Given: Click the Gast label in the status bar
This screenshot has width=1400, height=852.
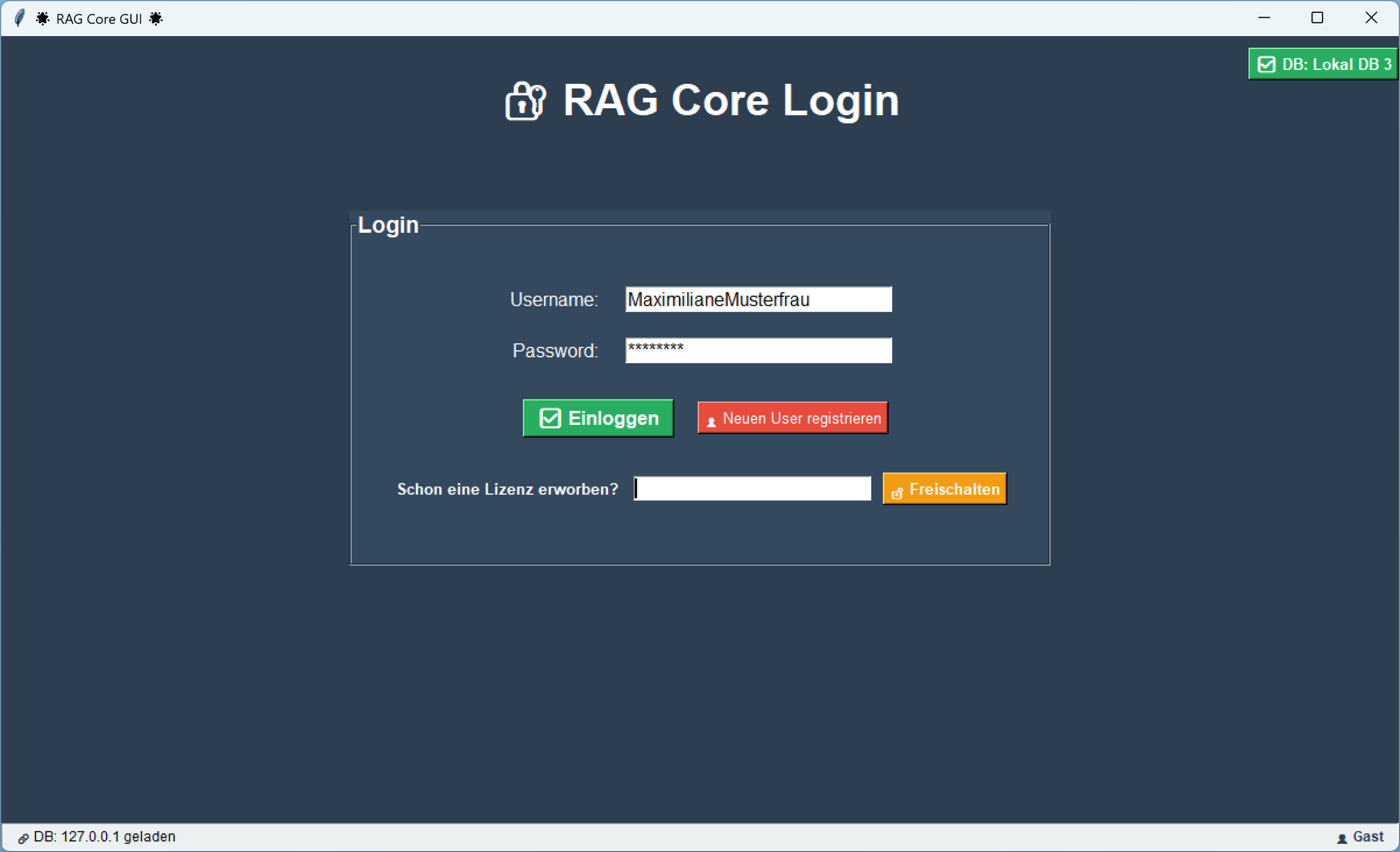Looking at the screenshot, I should pos(1368,837).
